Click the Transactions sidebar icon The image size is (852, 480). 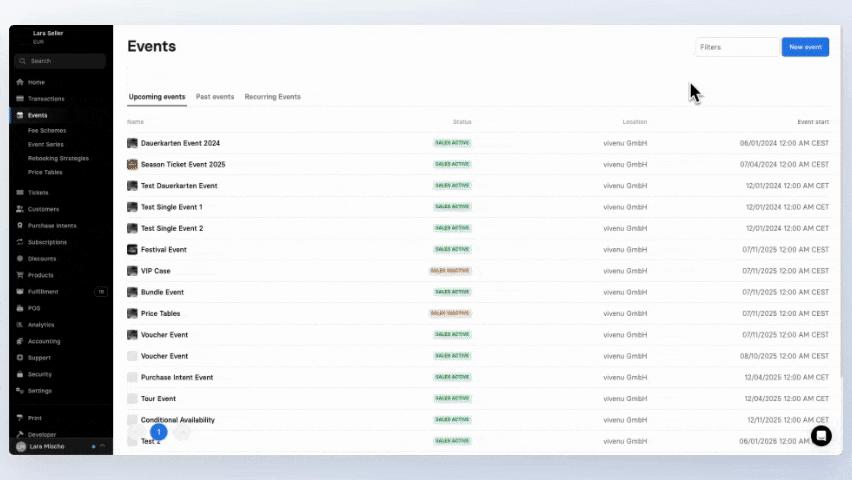[x=20, y=99]
